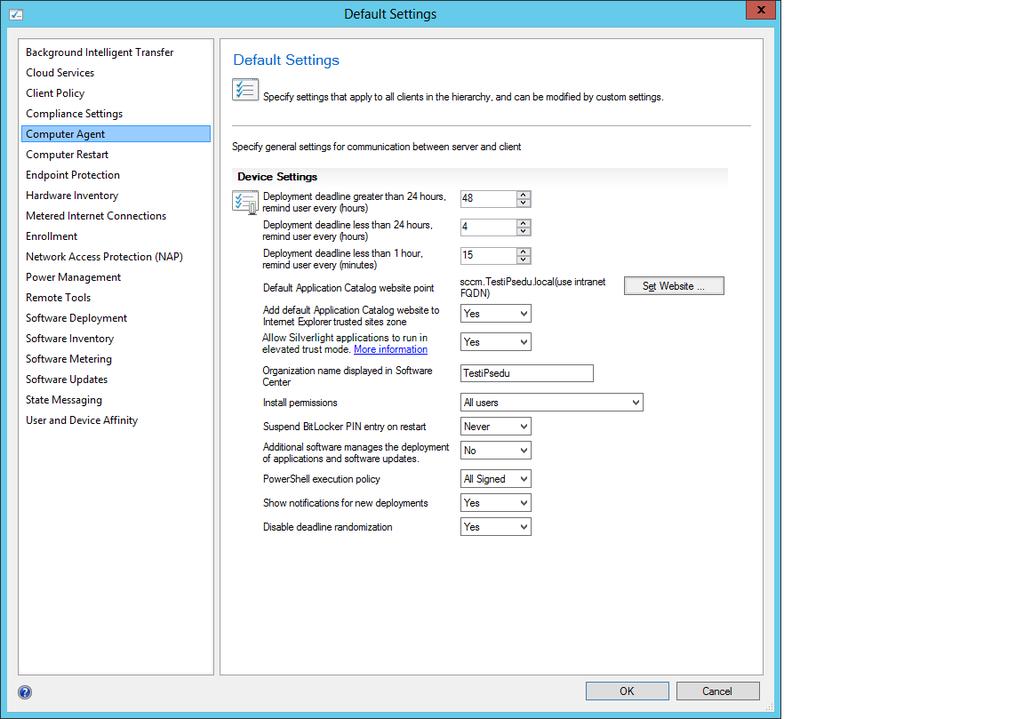Close the Default Settings dialog

tap(761, 10)
